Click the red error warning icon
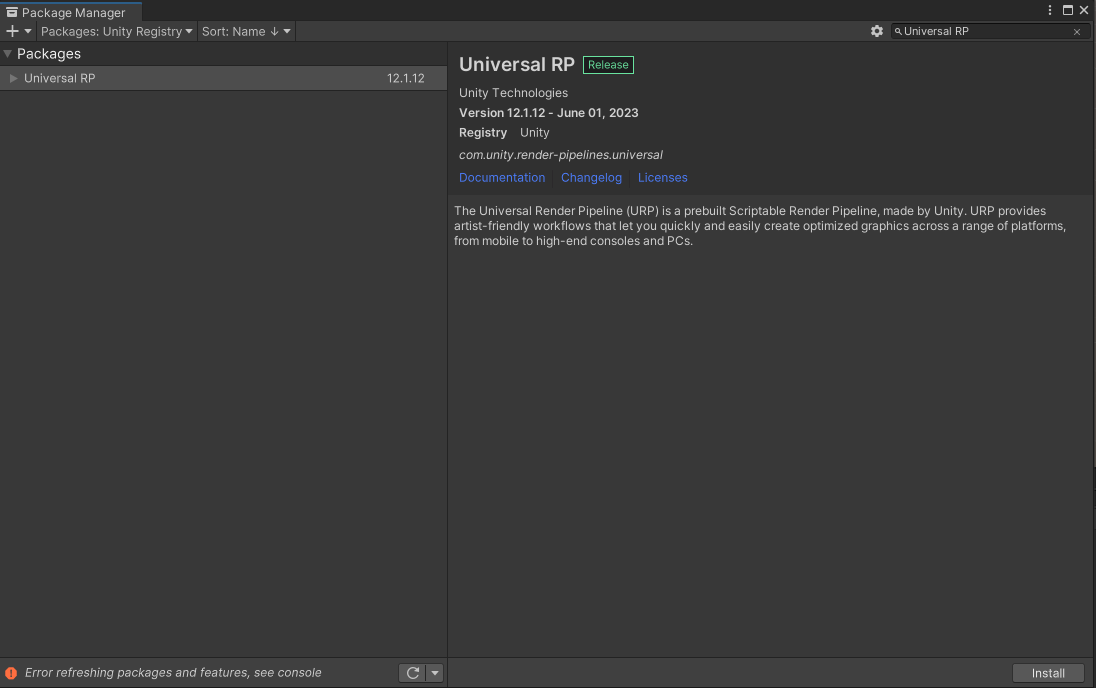Screen dimensions: 1096x688 pos(11,673)
